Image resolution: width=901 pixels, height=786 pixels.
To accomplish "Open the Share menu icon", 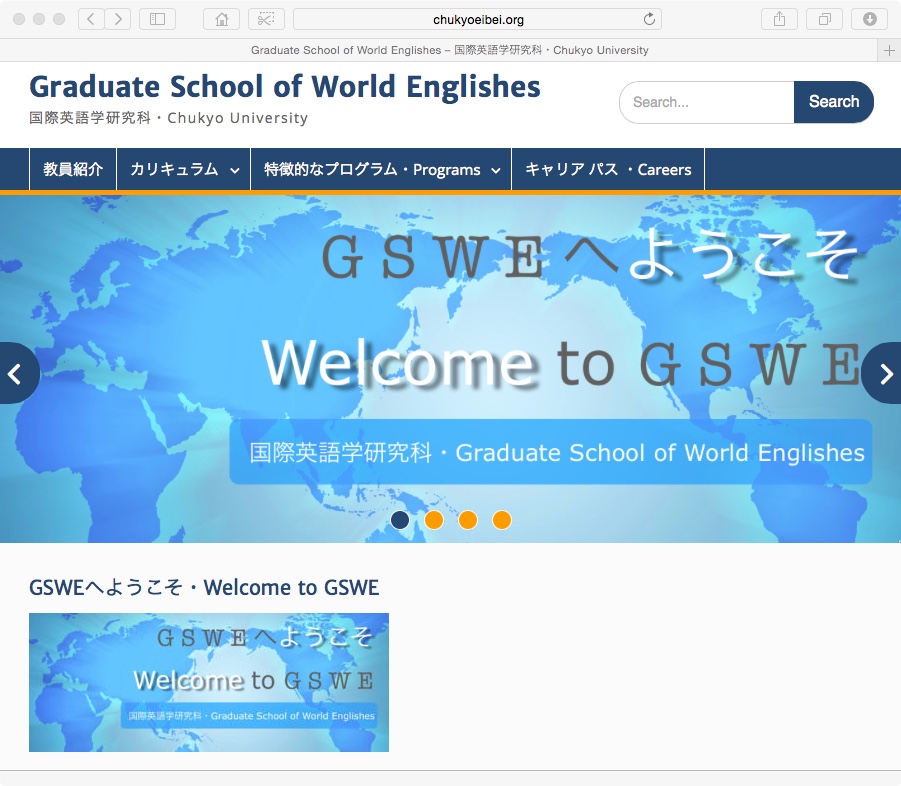I will [779, 19].
